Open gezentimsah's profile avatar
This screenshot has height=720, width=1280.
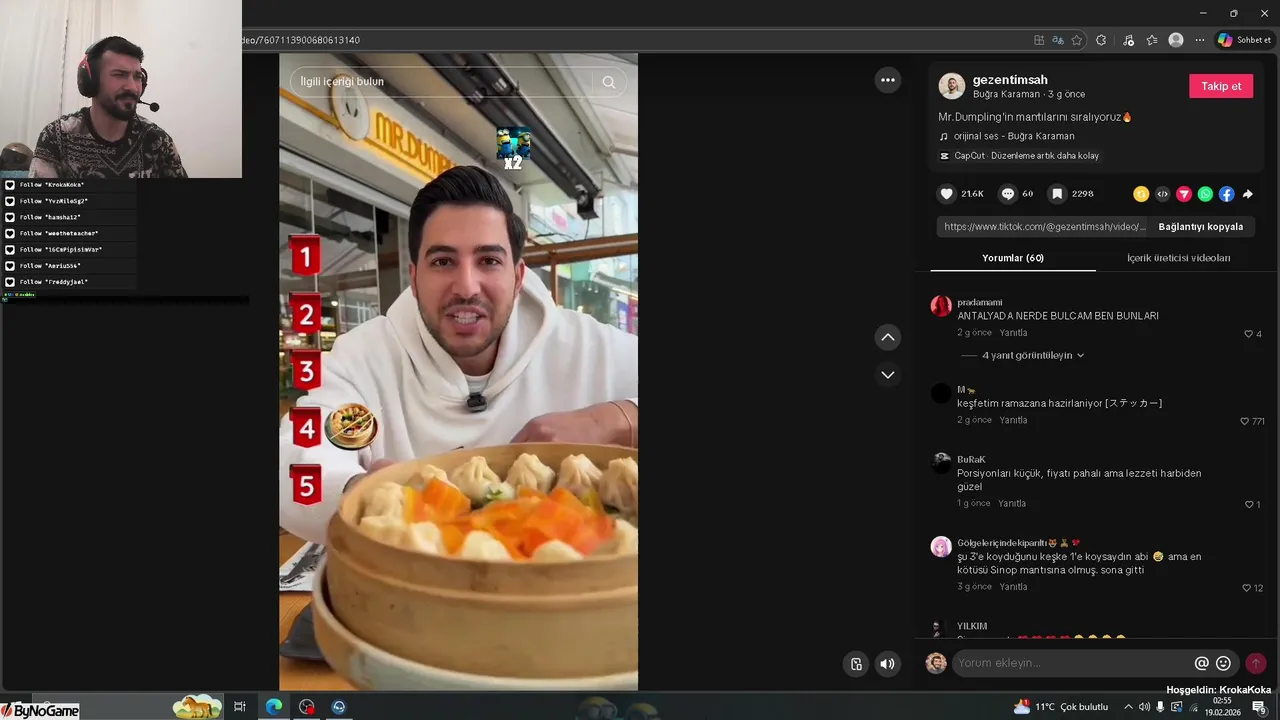pos(952,86)
